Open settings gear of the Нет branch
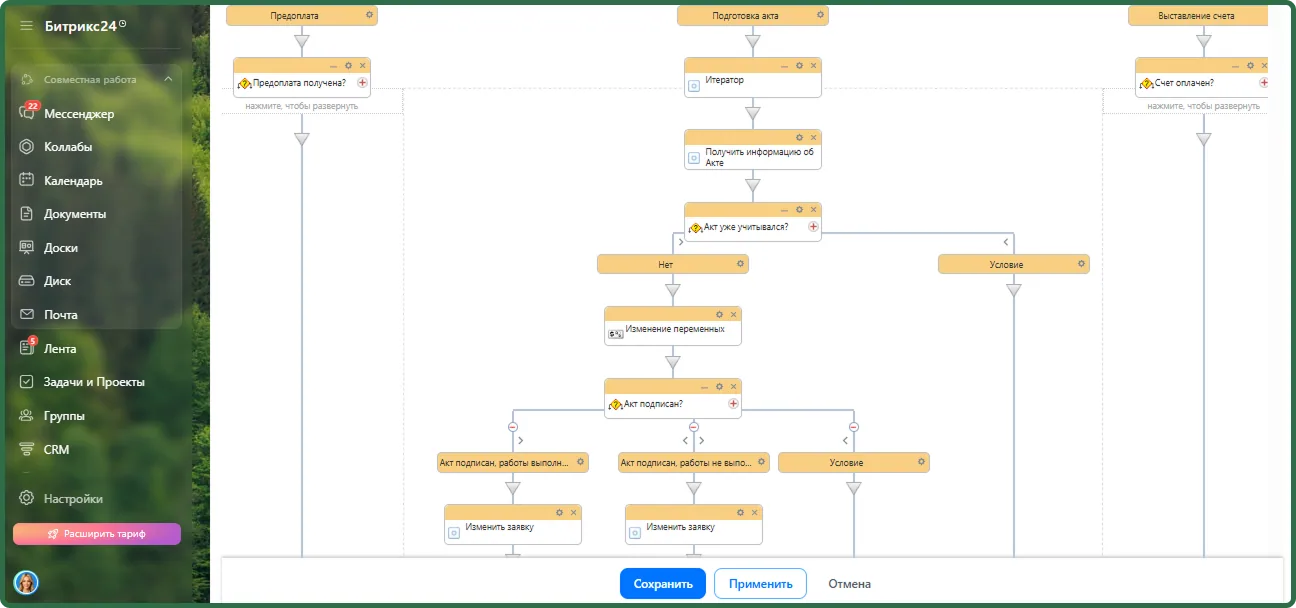 point(740,264)
